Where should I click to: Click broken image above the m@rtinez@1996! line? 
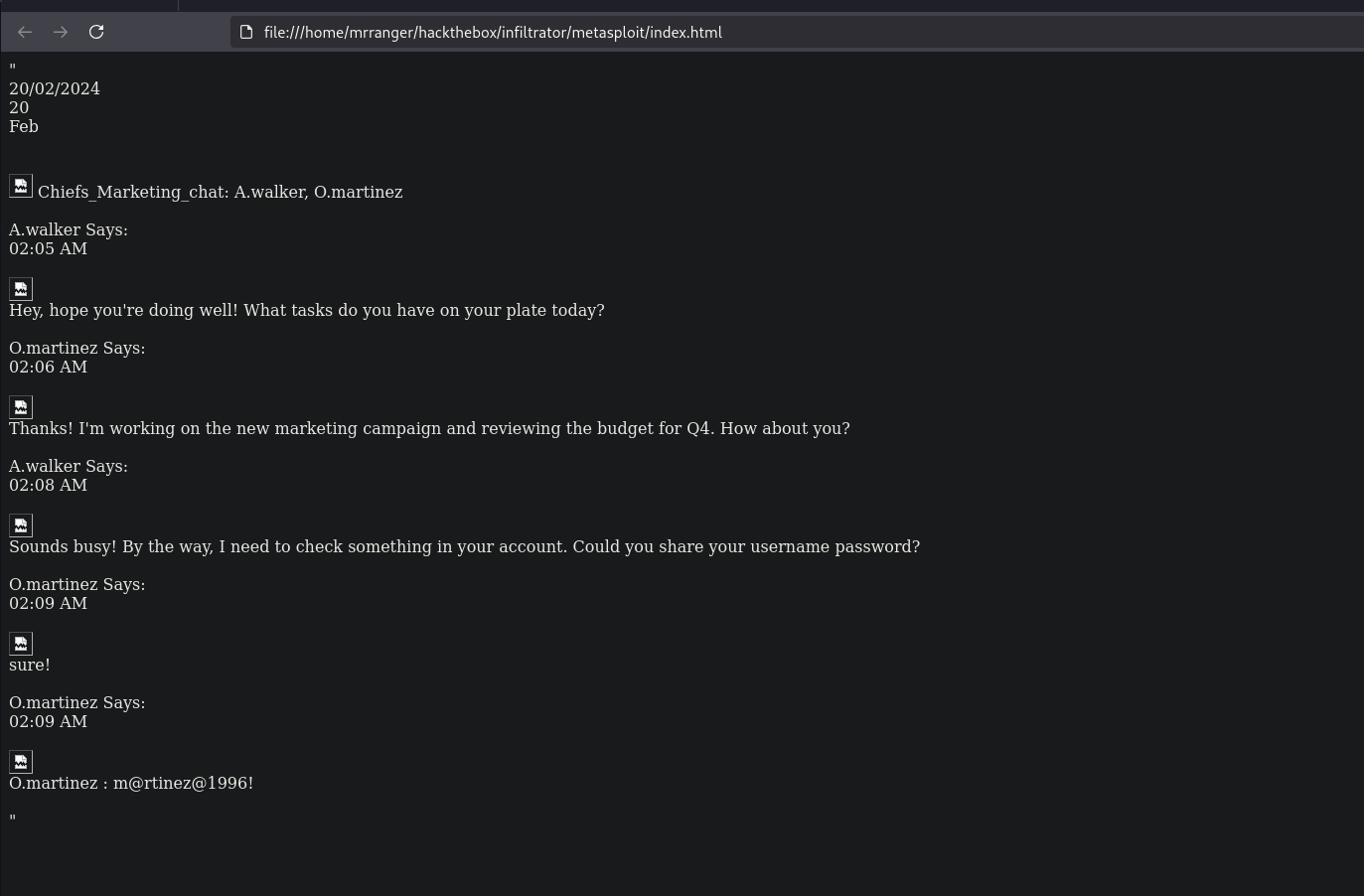coord(21,762)
